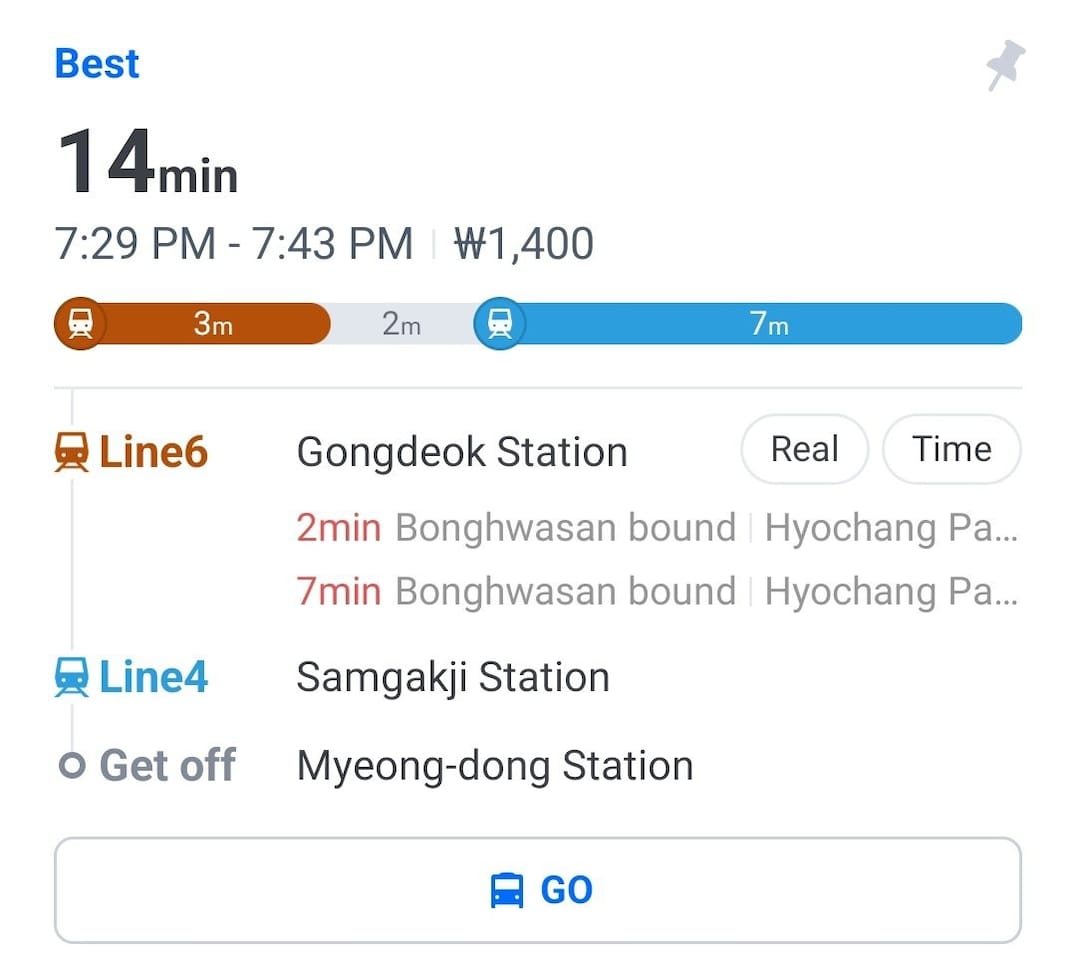Tap the blue Line 4 train icon in timeline bar

[499, 324]
